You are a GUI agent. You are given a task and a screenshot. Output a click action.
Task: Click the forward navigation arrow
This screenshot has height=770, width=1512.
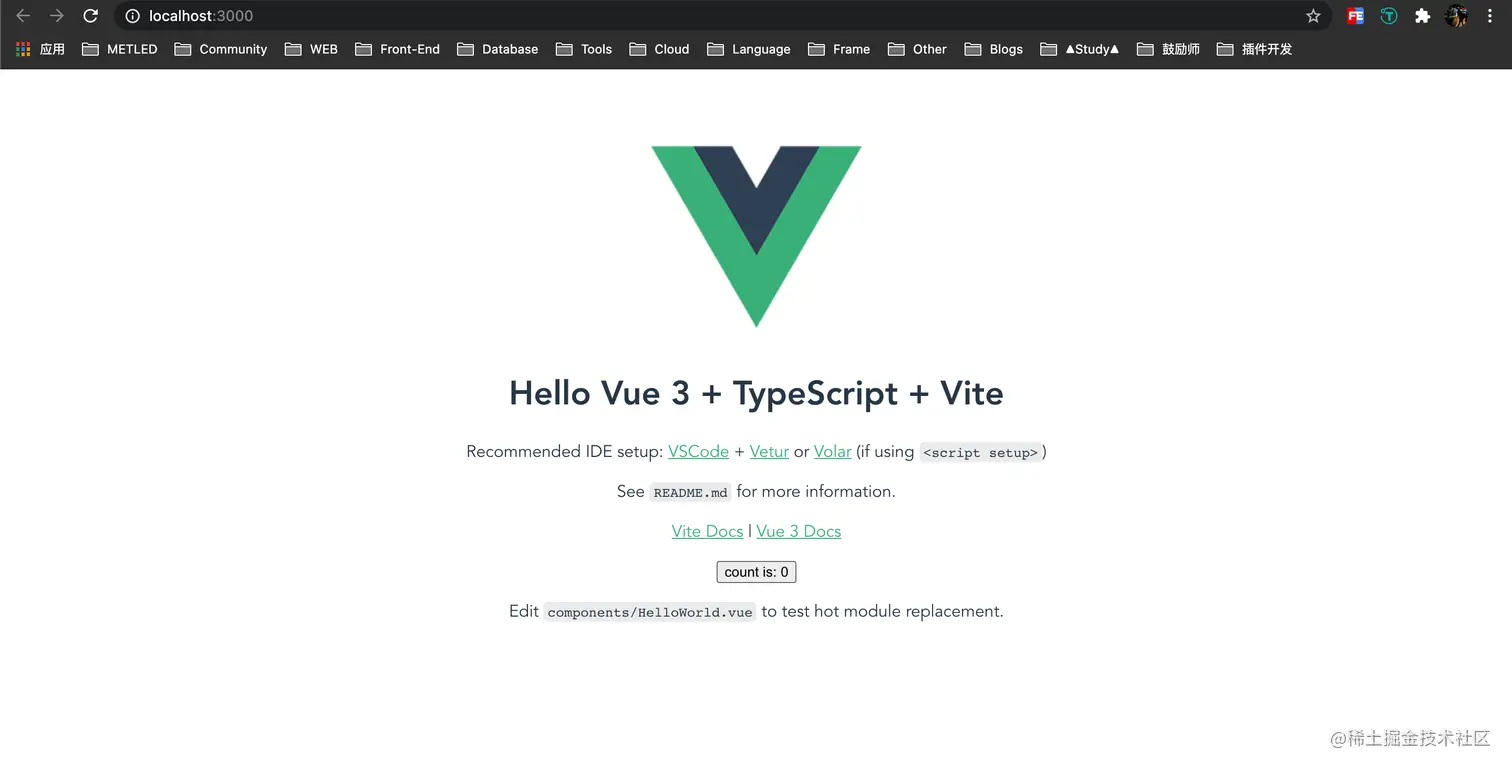click(57, 16)
